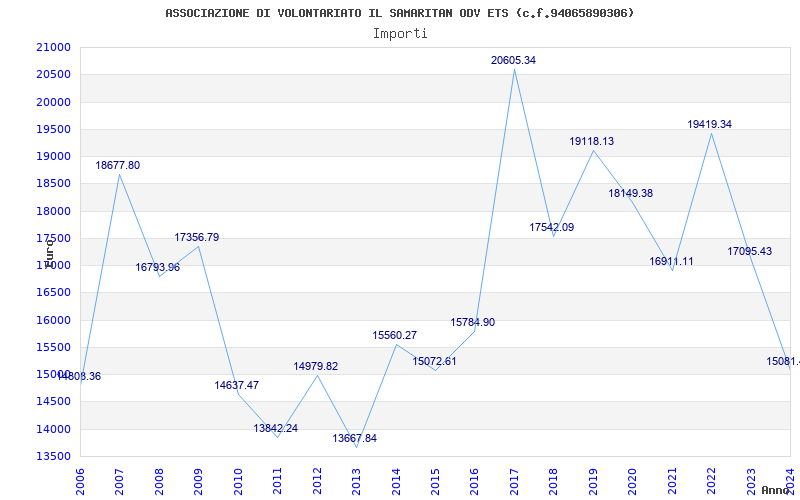800x500 pixels.
Task: Click the 21000 y-axis tick label
Action: (53, 47)
